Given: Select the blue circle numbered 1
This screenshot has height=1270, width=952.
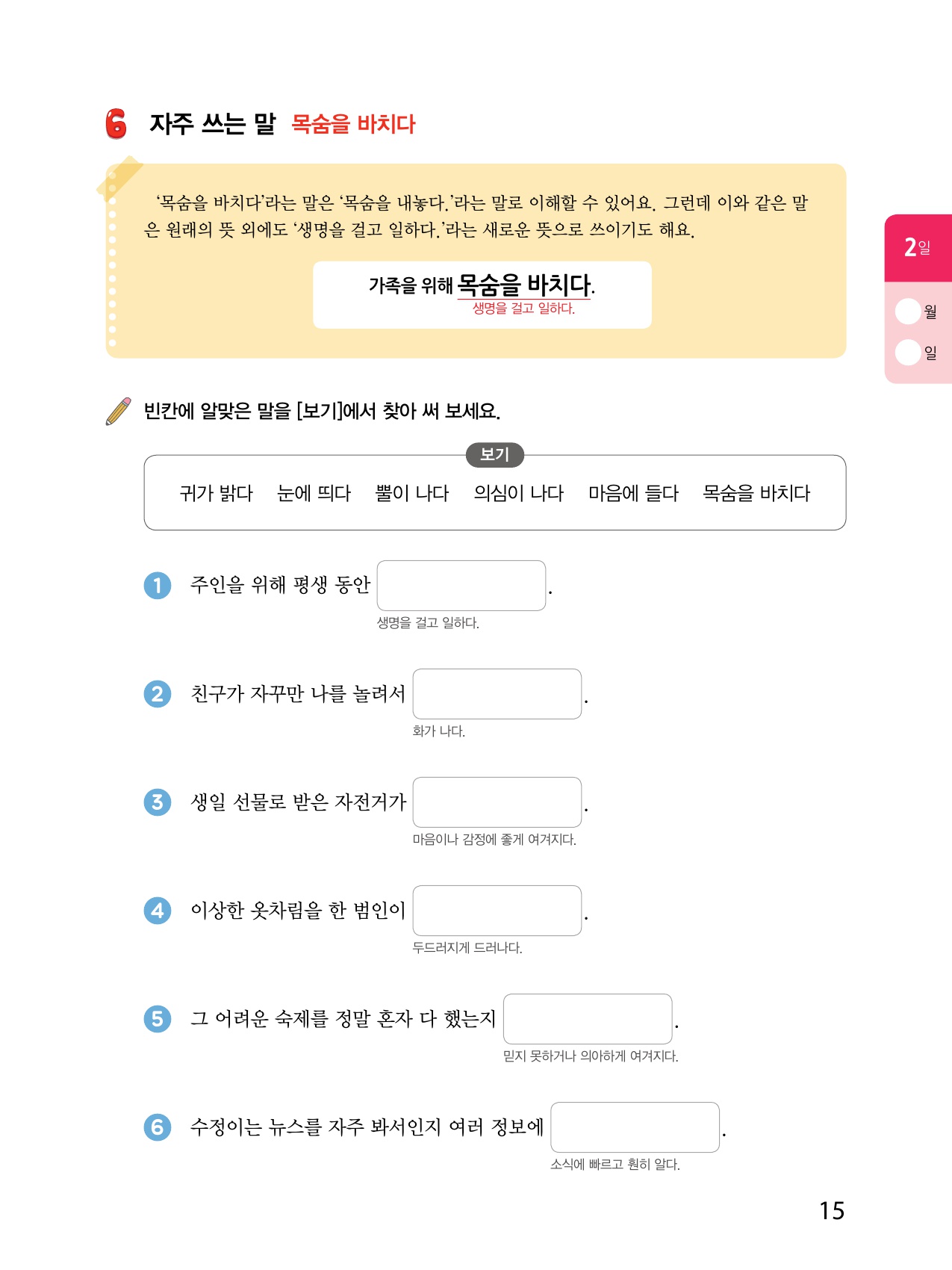Looking at the screenshot, I should tap(158, 586).
